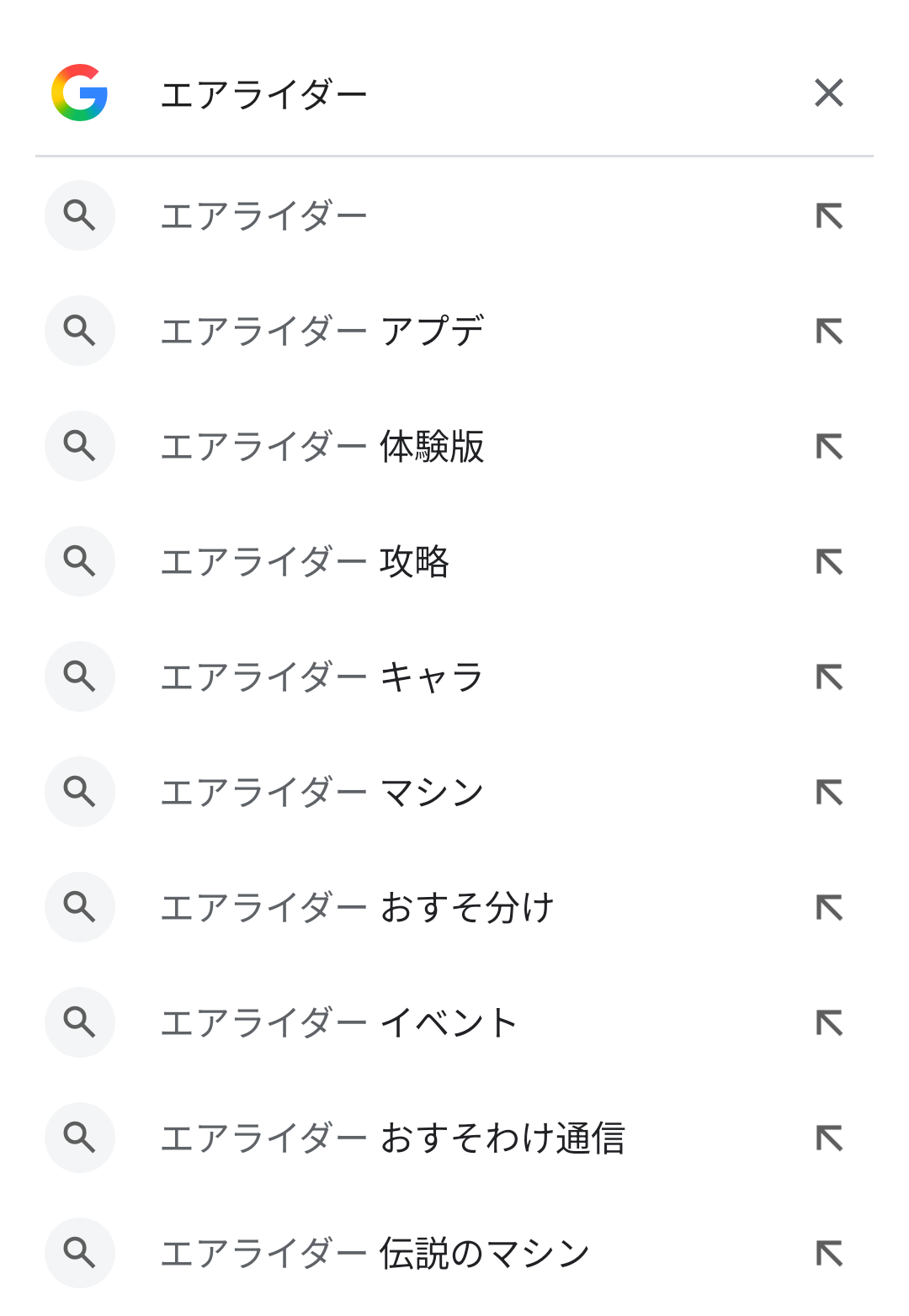Fill search box with エアライダー イベント arrow

829,1022
